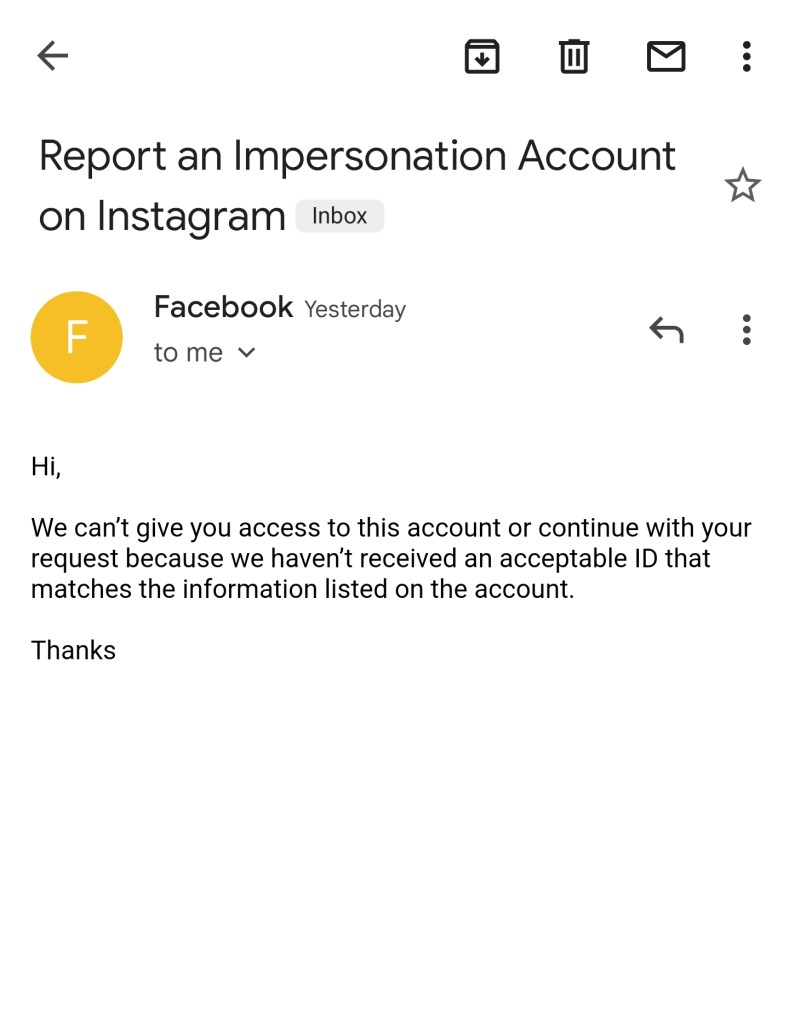Tap the "to me" recipient text

[x=188, y=353]
